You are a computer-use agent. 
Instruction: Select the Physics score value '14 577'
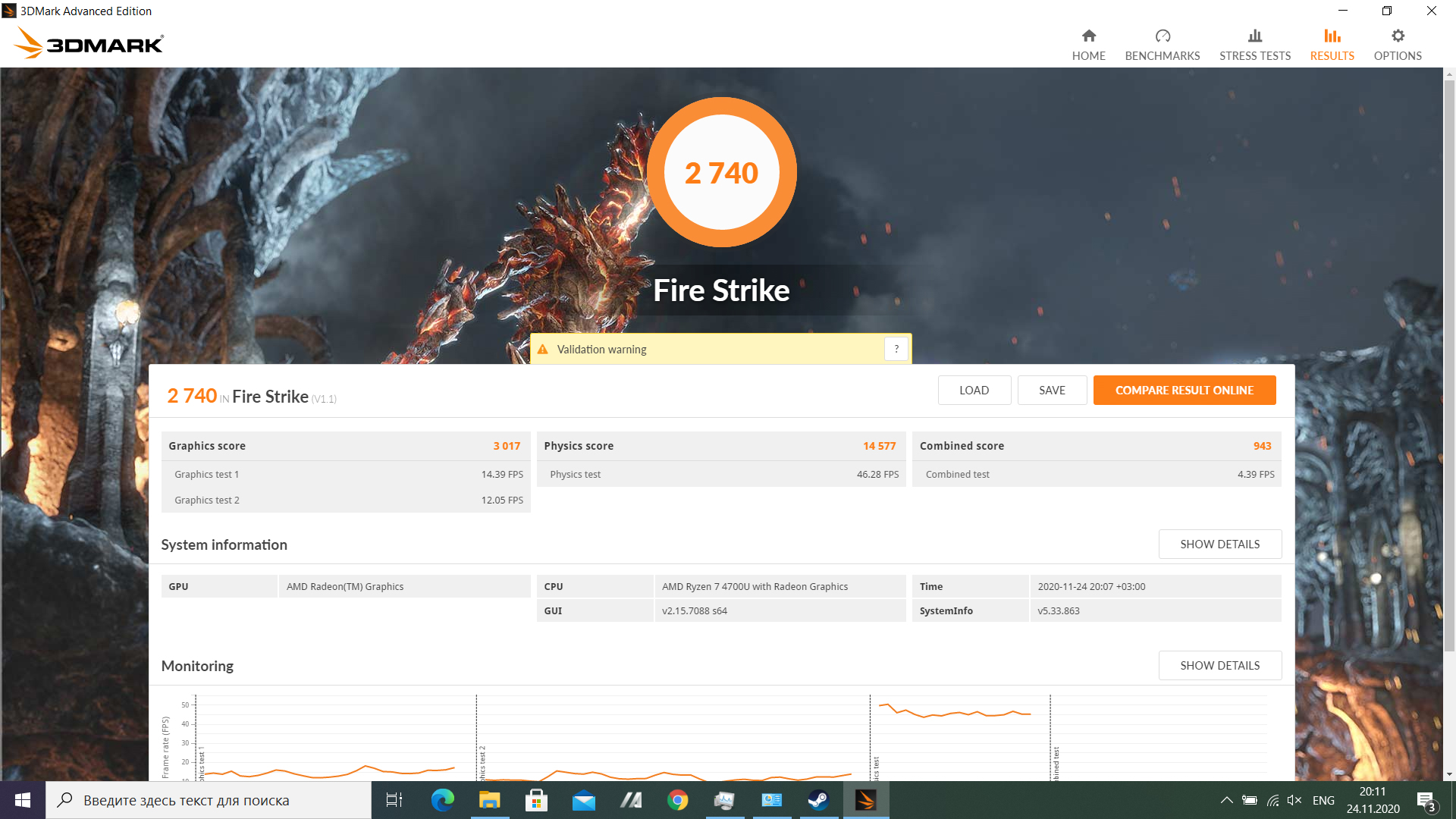tap(879, 446)
